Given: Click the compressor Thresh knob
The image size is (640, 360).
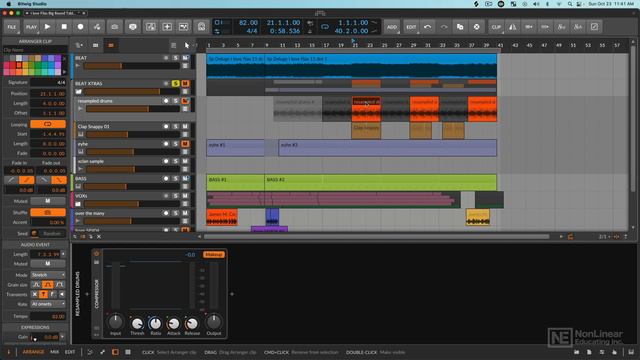Looking at the screenshot, I should [x=137, y=323].
